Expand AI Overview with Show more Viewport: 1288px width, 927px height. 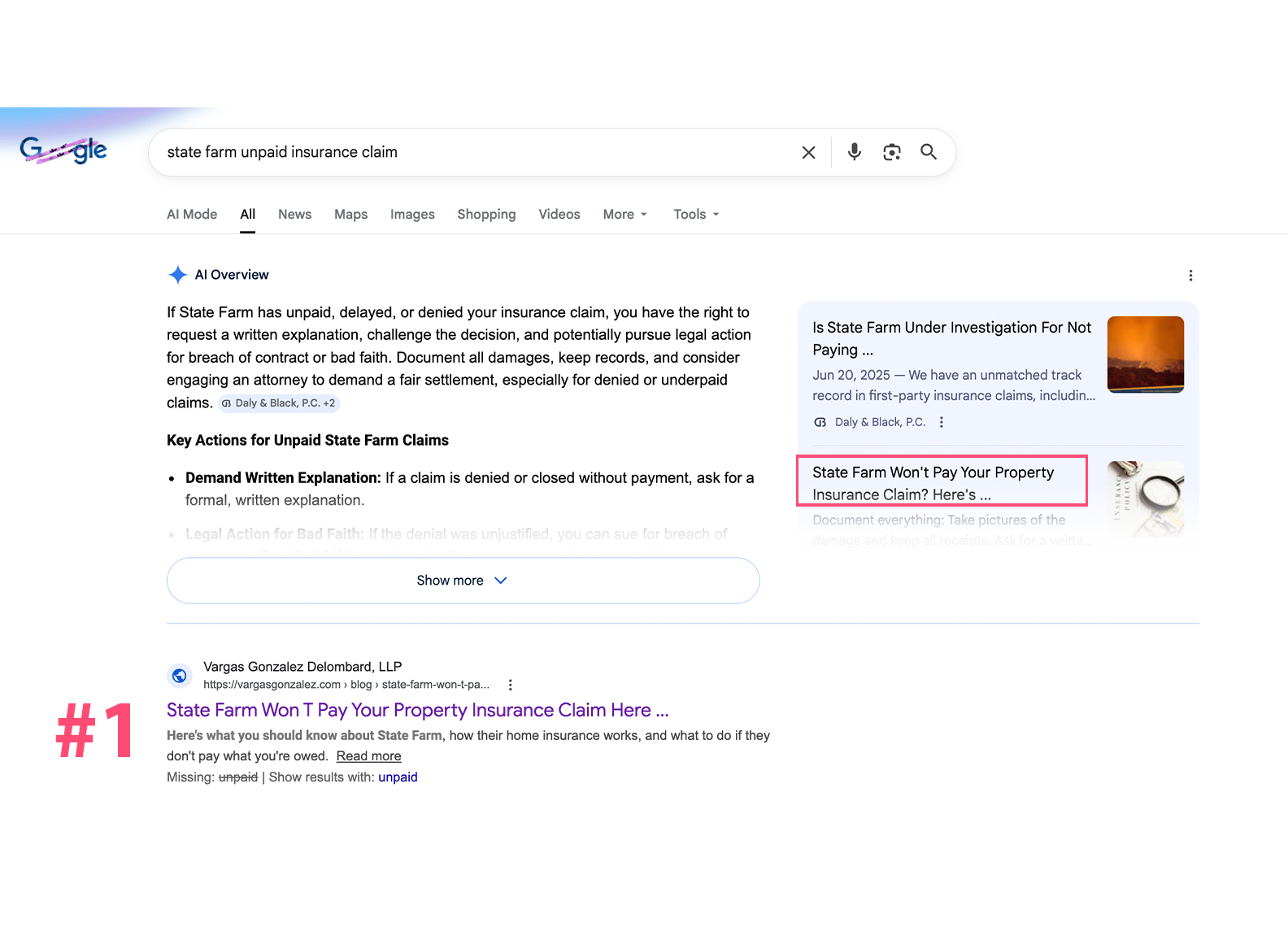[x=463, y=581]
